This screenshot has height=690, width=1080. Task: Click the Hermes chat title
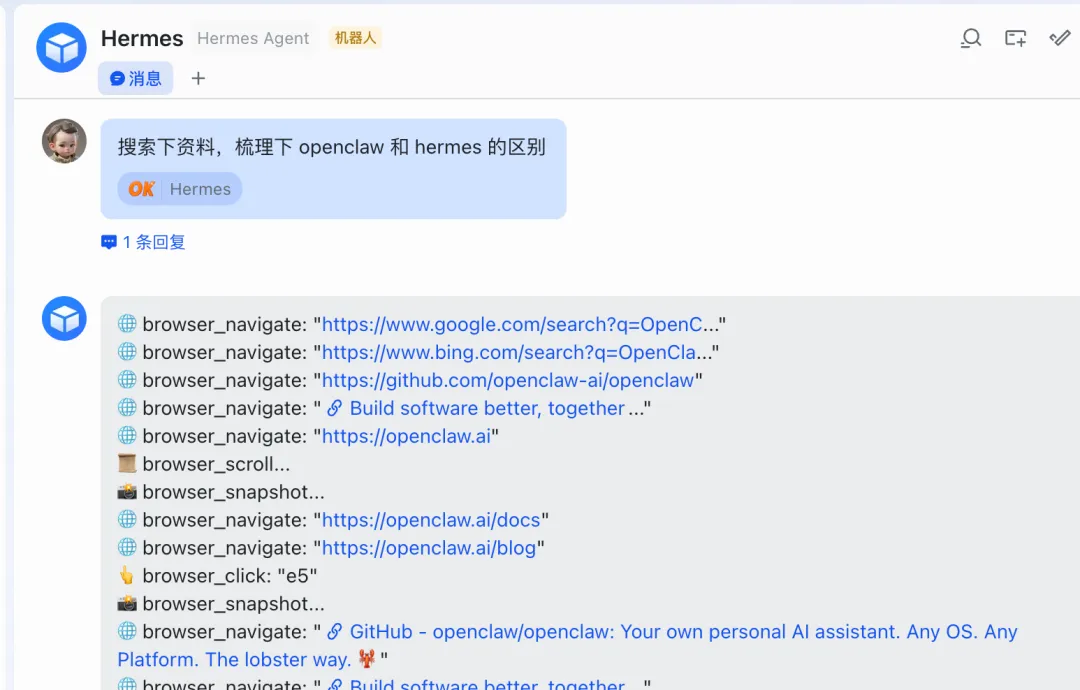[142, 38]
